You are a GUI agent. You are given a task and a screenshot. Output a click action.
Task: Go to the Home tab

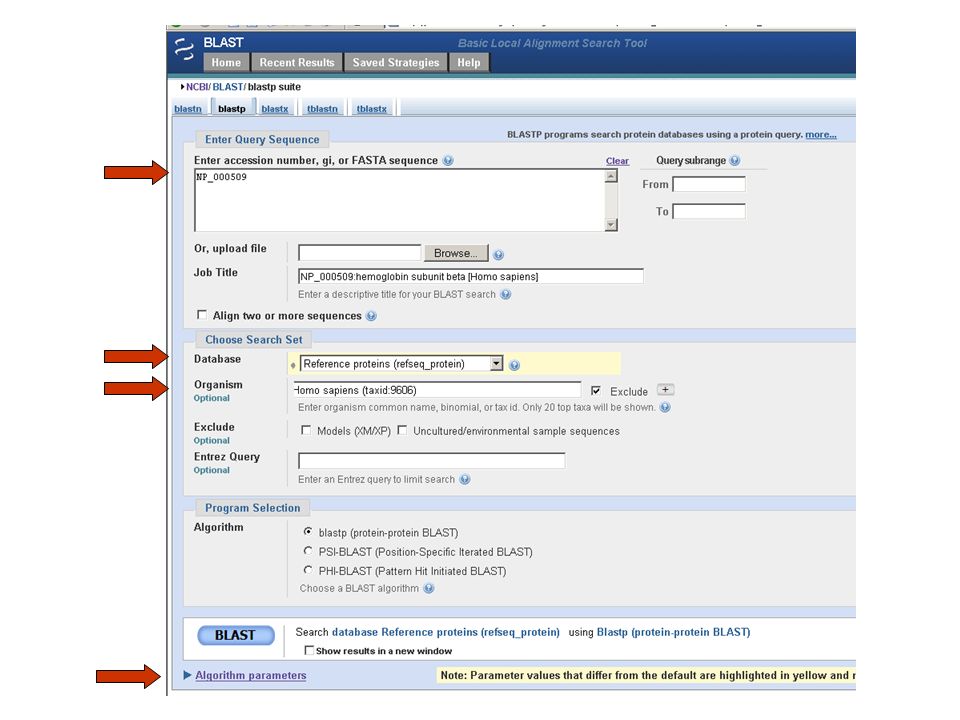(226, 62)
